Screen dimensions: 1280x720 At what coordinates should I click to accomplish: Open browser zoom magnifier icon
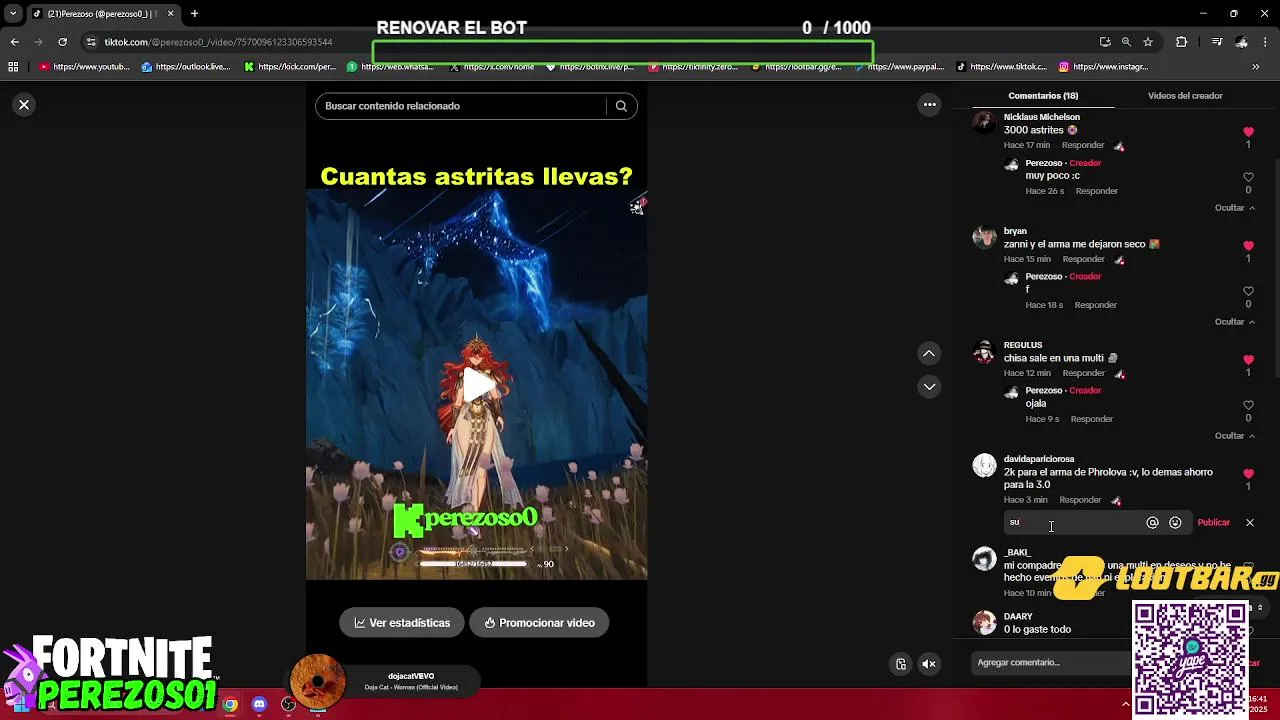[1126, 42]
